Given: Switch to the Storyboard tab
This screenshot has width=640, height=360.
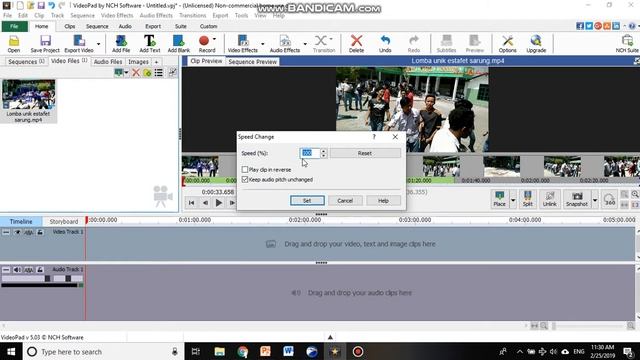Looking at the screenshot, I should pyautogui.click(x=64, y=221).
